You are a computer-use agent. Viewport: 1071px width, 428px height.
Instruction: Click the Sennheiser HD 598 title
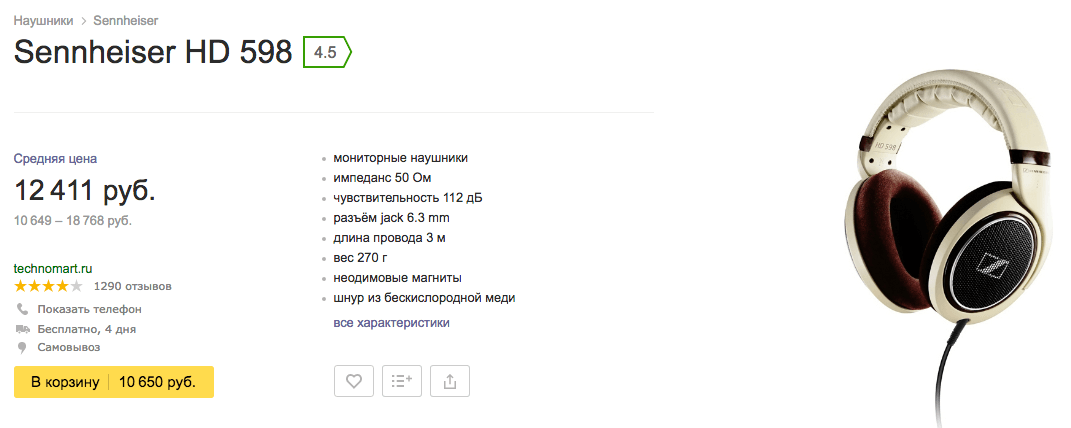pos(153,53)
